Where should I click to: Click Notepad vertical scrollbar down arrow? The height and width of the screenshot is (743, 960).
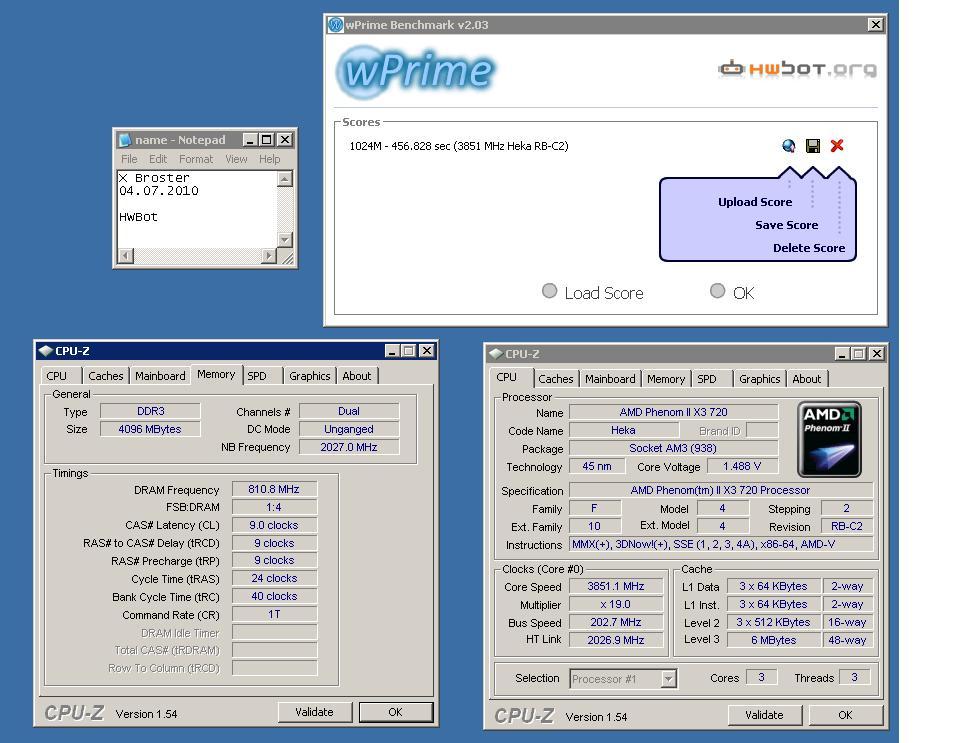285,239
